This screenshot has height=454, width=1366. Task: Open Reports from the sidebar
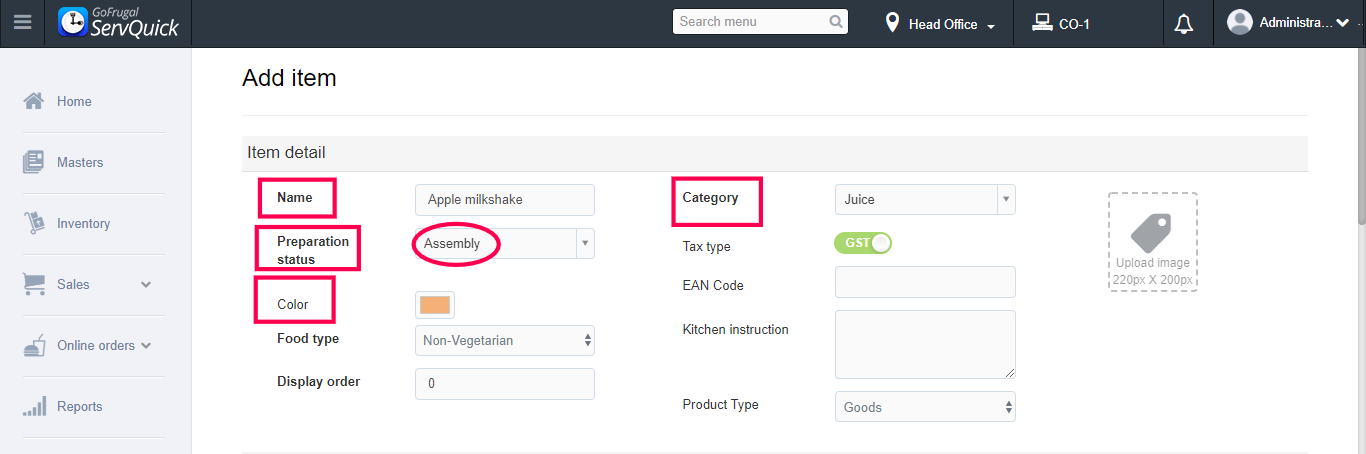[x=79, y=406]
